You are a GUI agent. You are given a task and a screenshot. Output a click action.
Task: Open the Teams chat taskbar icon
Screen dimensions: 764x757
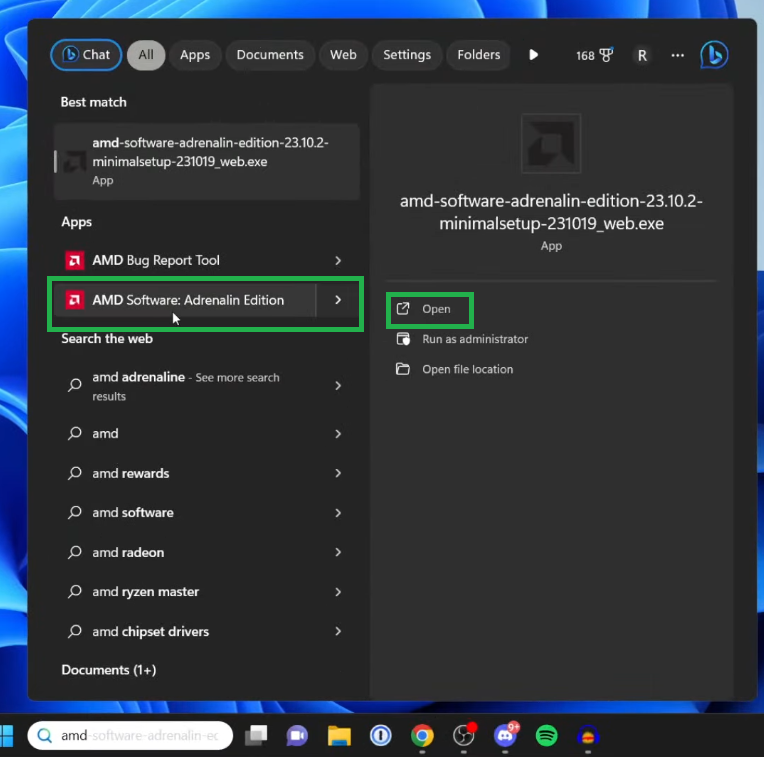(x=297, y=736)
